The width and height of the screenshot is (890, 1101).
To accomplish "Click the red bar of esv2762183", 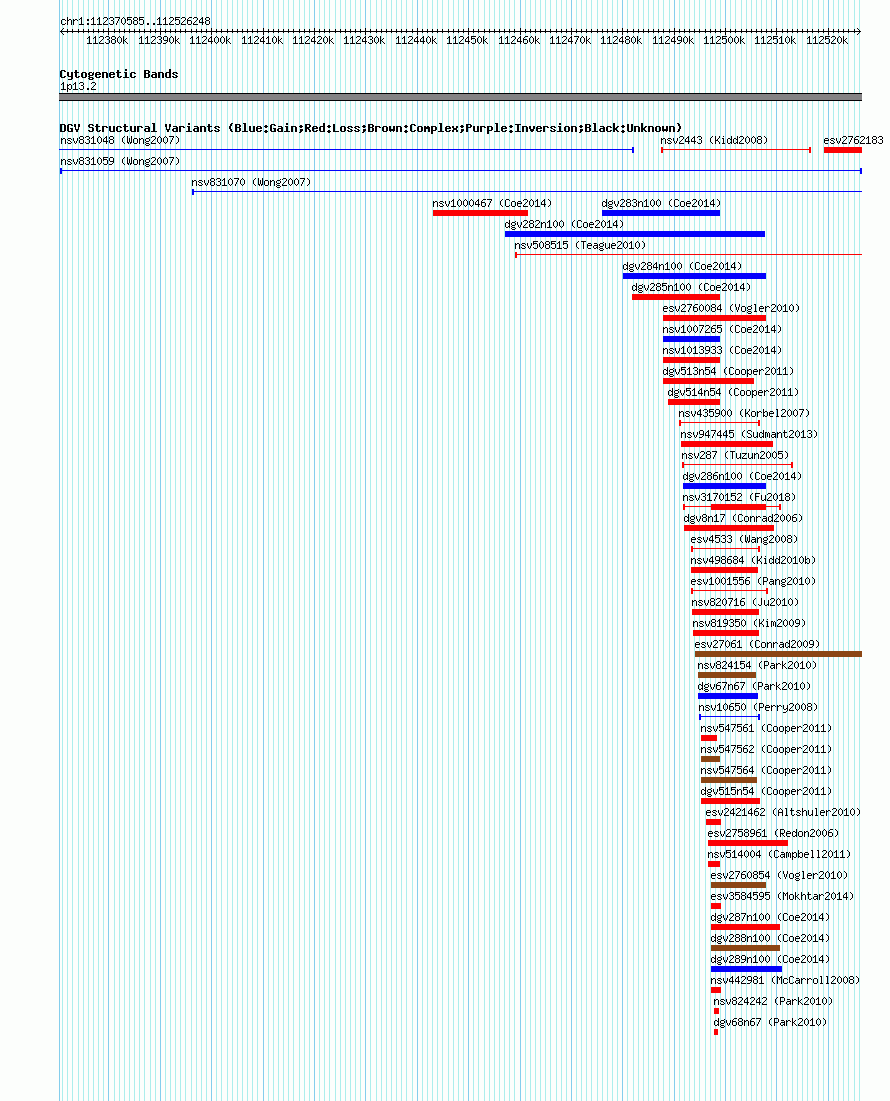I will pyautogui.click(x=842, y=150).
